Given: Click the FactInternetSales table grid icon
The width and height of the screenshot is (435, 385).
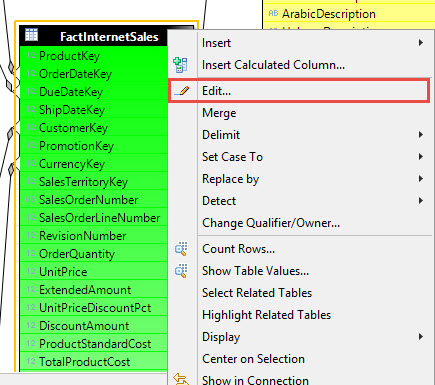Looking at the screenshot, I should (x=31, y=34).
